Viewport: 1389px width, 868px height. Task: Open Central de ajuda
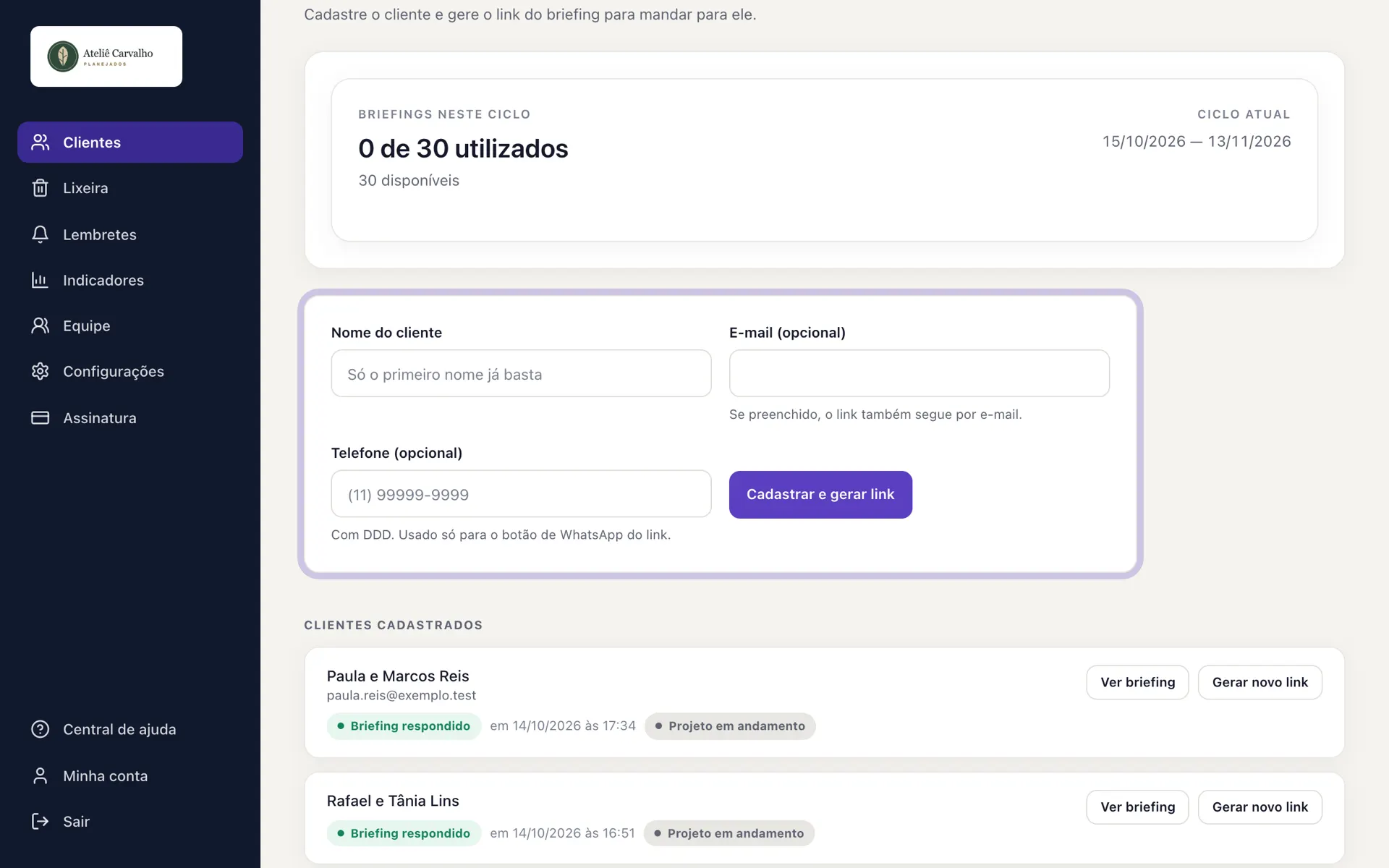coord(130,729)
